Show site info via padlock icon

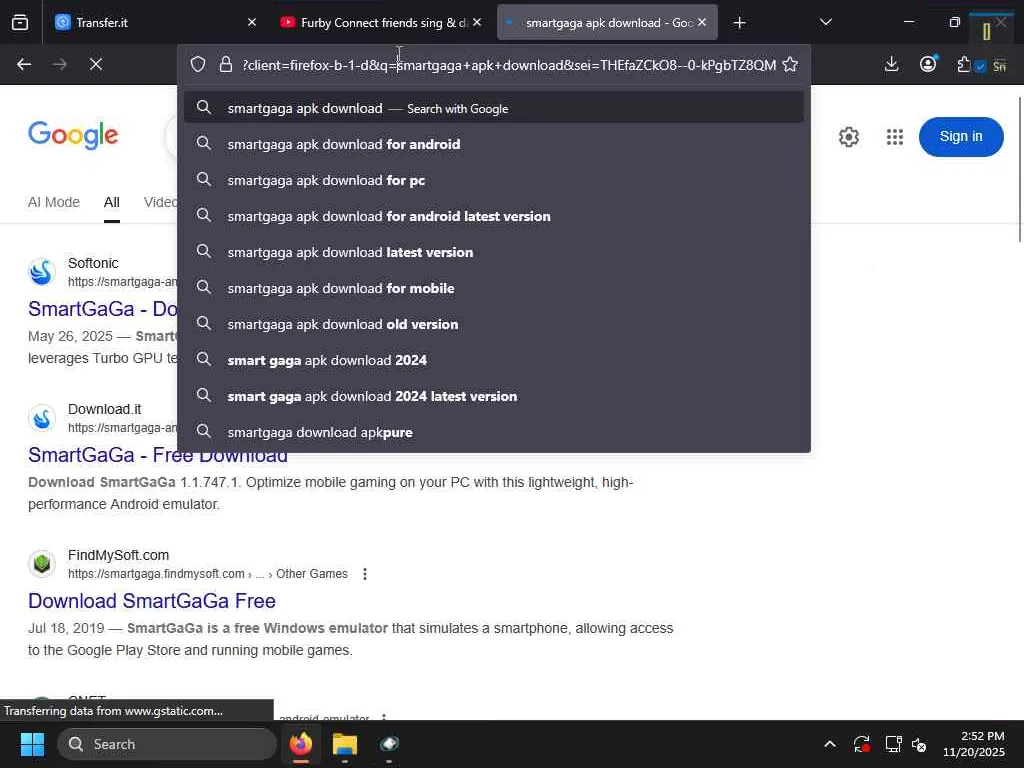point(226,65)
